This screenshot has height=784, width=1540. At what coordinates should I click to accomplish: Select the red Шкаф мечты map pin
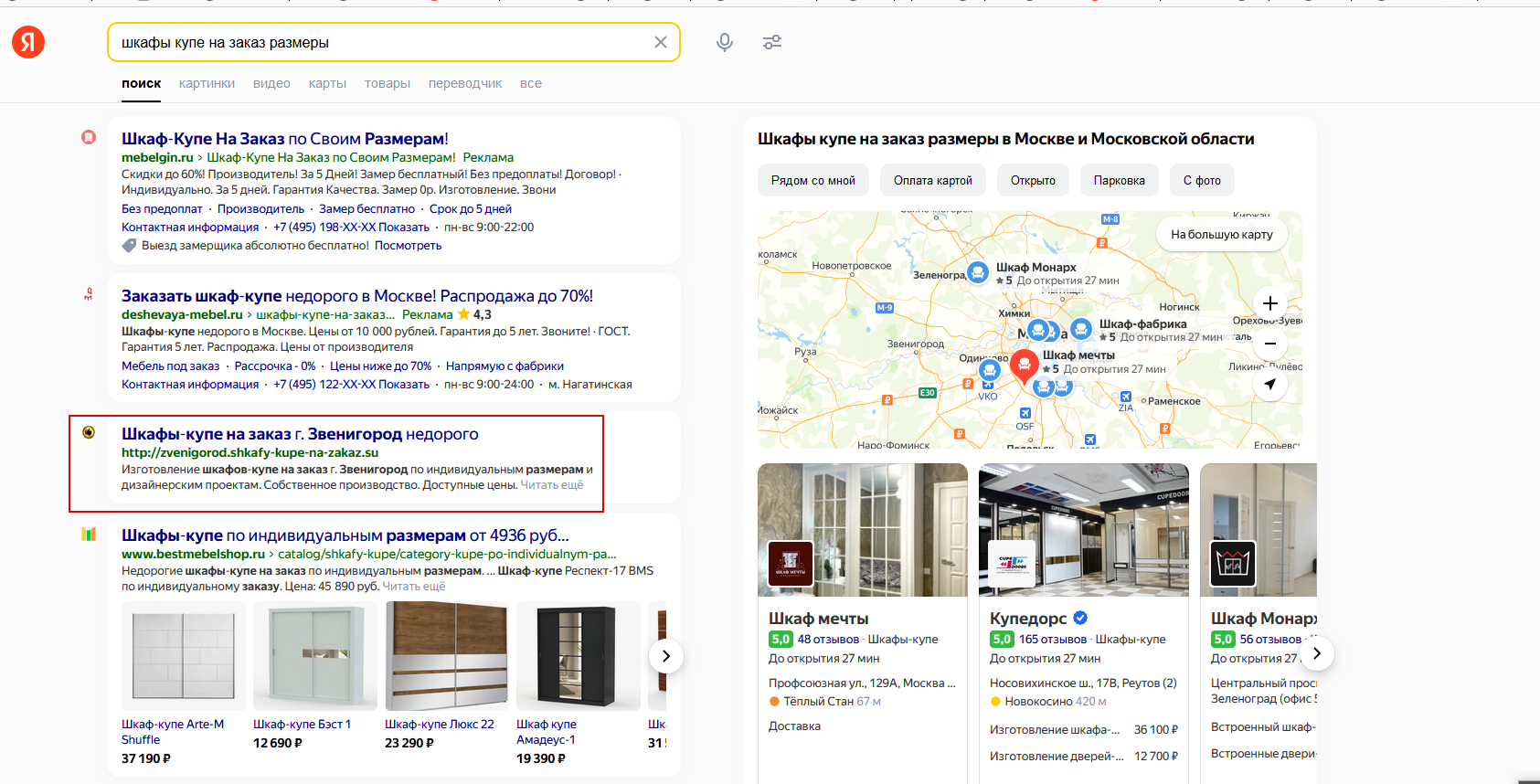pos(1025,365)
